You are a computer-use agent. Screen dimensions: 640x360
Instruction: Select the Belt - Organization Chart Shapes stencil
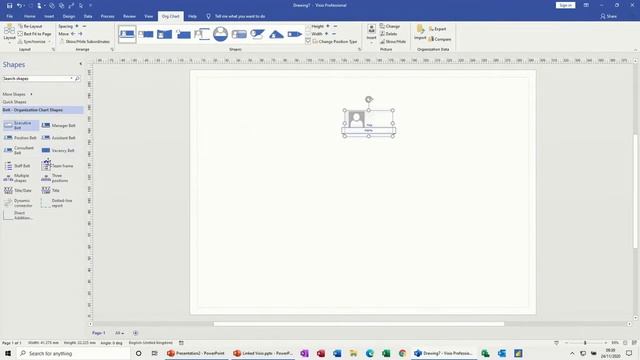(42, 110)
